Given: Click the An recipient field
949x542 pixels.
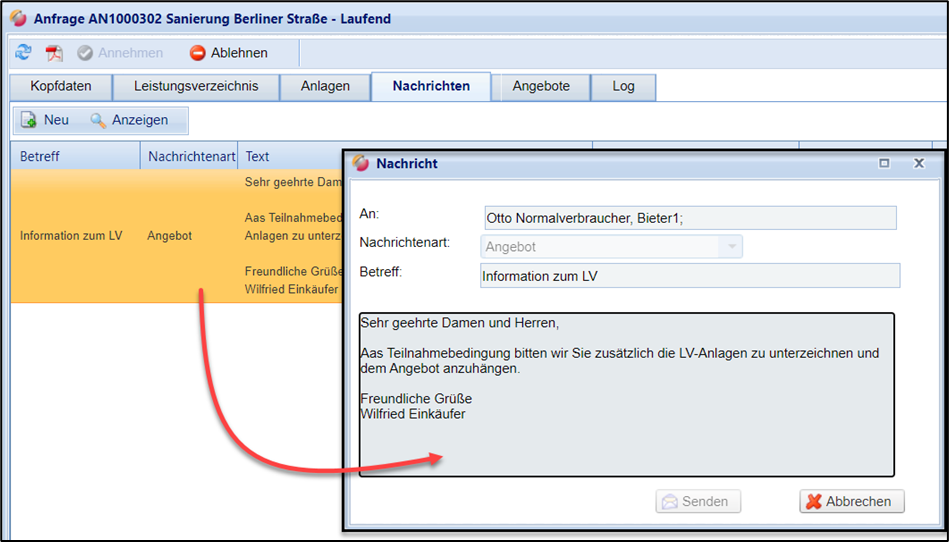Looking at the screenshot, I should (x=690, y=218).
